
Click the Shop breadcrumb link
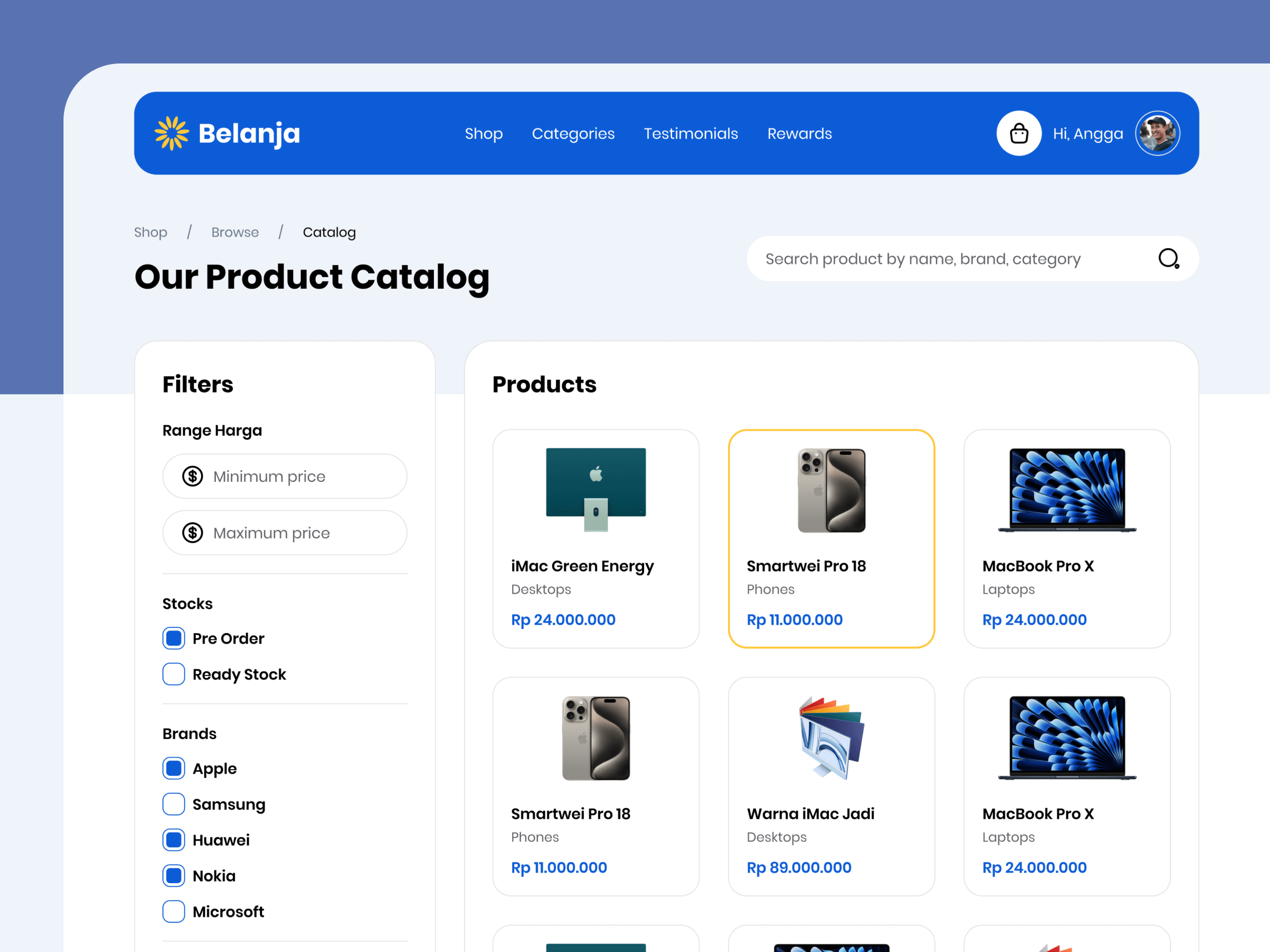(x=150, y=232)
